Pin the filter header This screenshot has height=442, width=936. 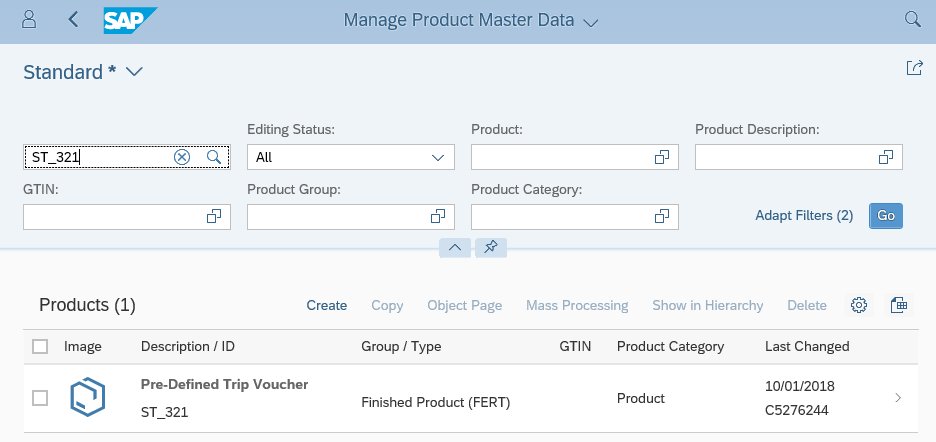tap(491, 247)
